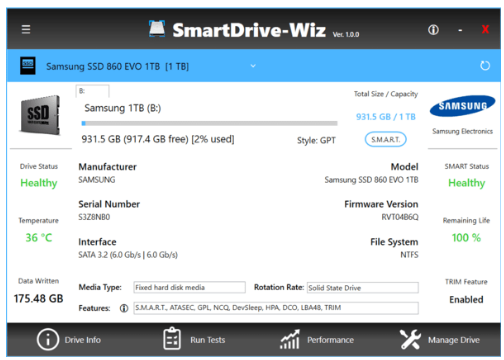Click the SAMSUNG manufacturer value
504x360 pixels.
click(97, 180)
